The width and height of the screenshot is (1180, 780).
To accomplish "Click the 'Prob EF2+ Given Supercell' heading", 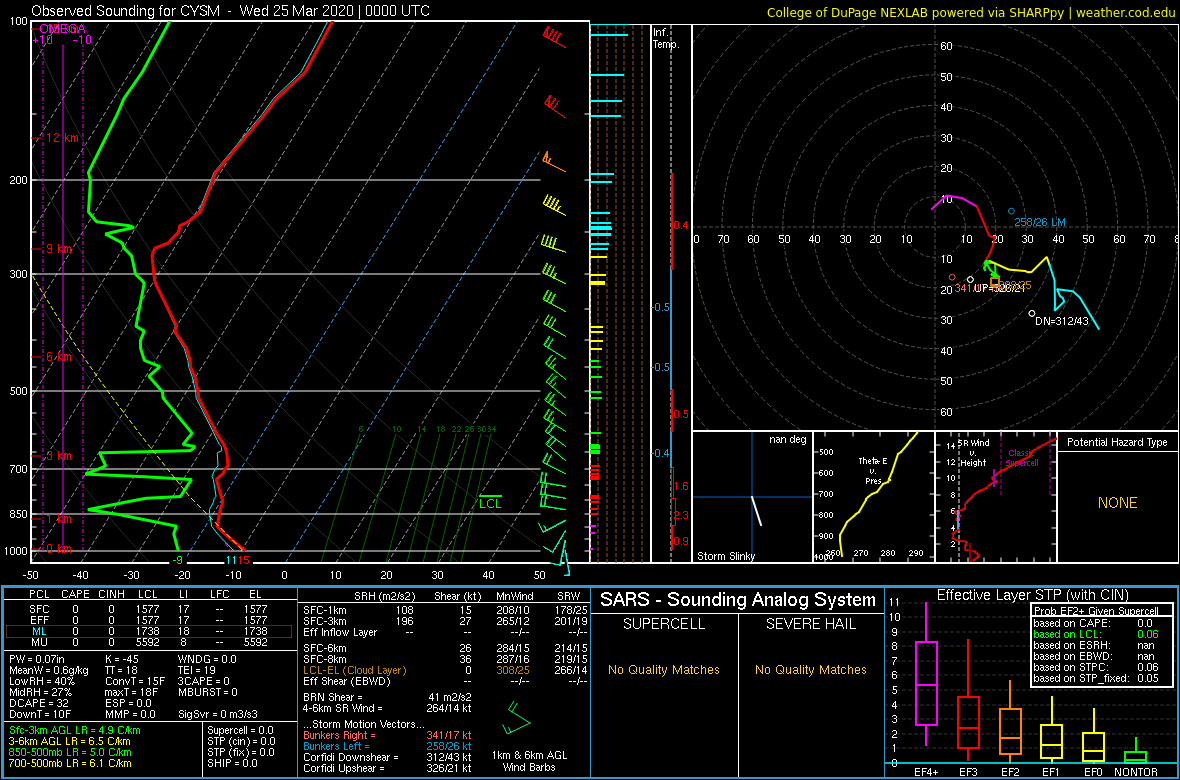I will click(x=1096, y=611).
